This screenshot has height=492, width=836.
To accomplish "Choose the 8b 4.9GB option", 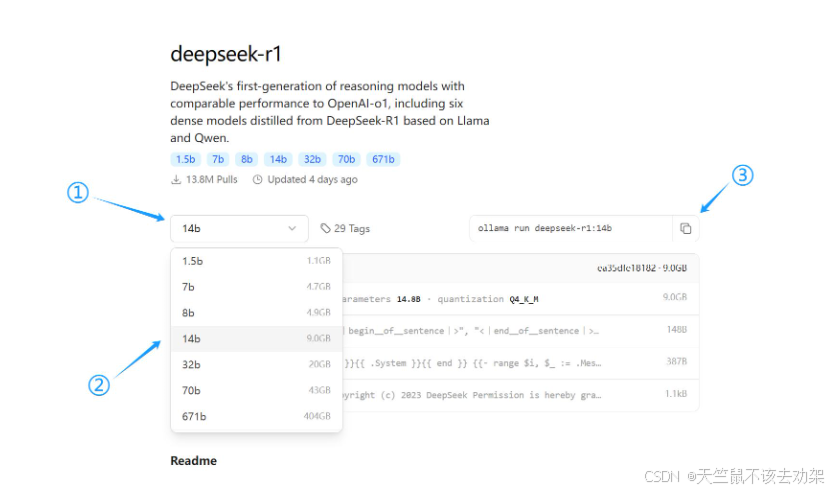I will pyautogui.click(x=256, y=313).
